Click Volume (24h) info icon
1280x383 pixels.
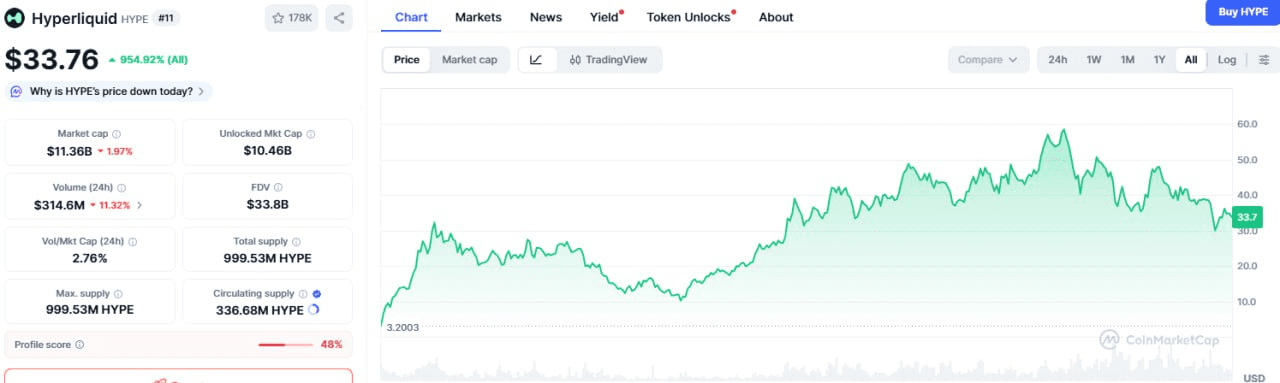point(121,188)
